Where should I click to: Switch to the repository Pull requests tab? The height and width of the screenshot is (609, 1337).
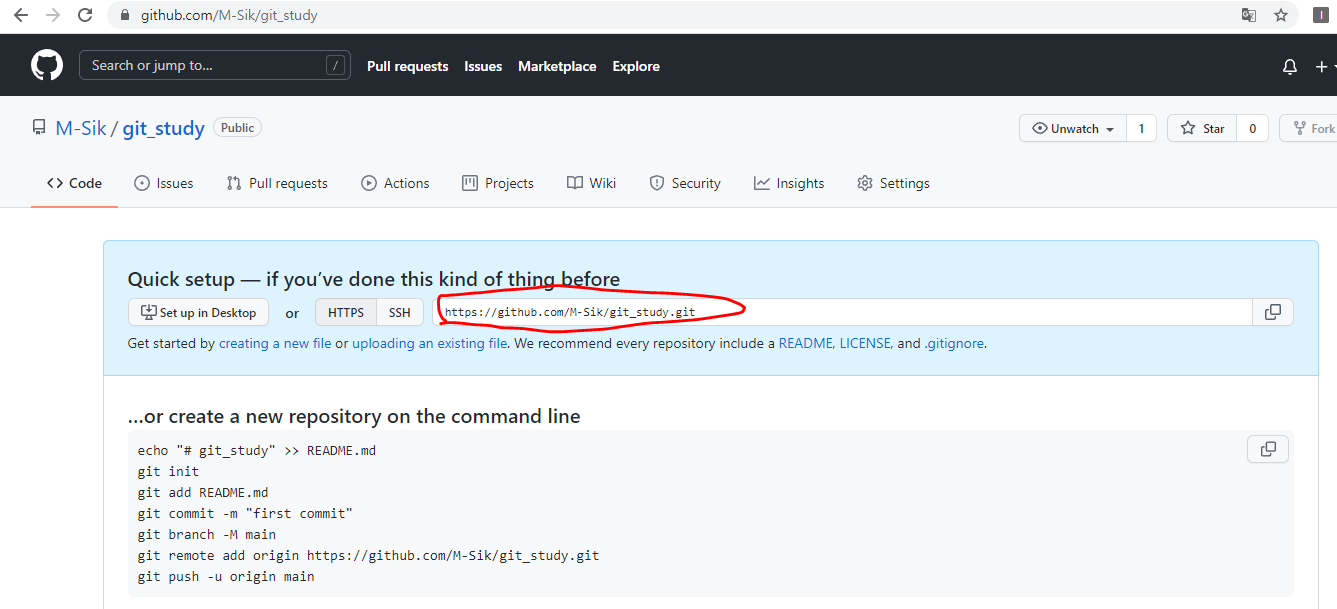277,183
